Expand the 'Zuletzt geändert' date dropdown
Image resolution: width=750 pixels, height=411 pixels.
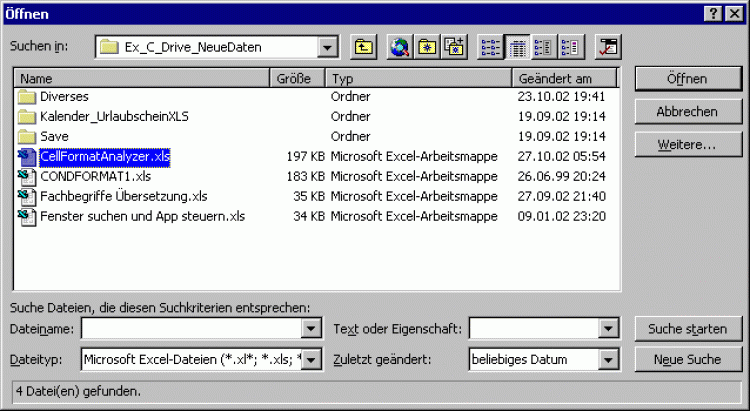608,360
